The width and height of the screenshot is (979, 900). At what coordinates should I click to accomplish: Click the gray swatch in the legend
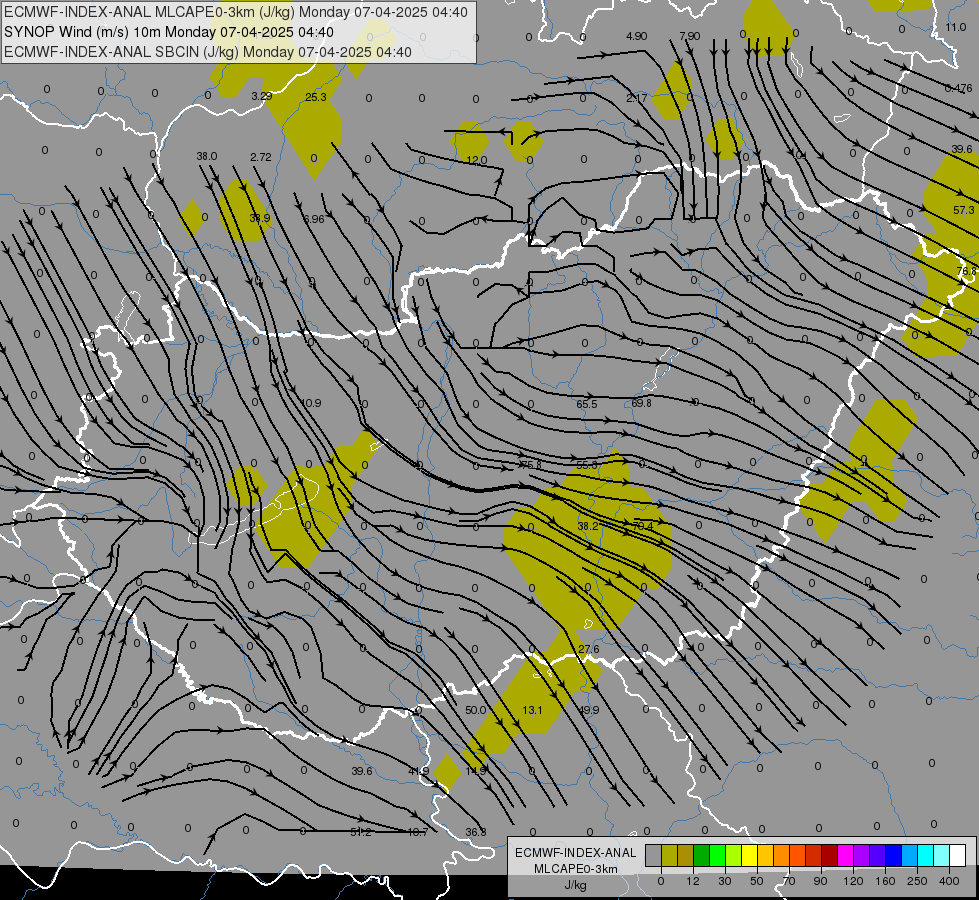tap(654, 855)
